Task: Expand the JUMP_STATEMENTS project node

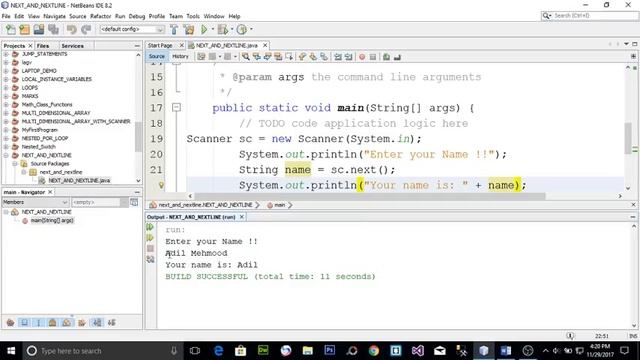Action: 6,54
